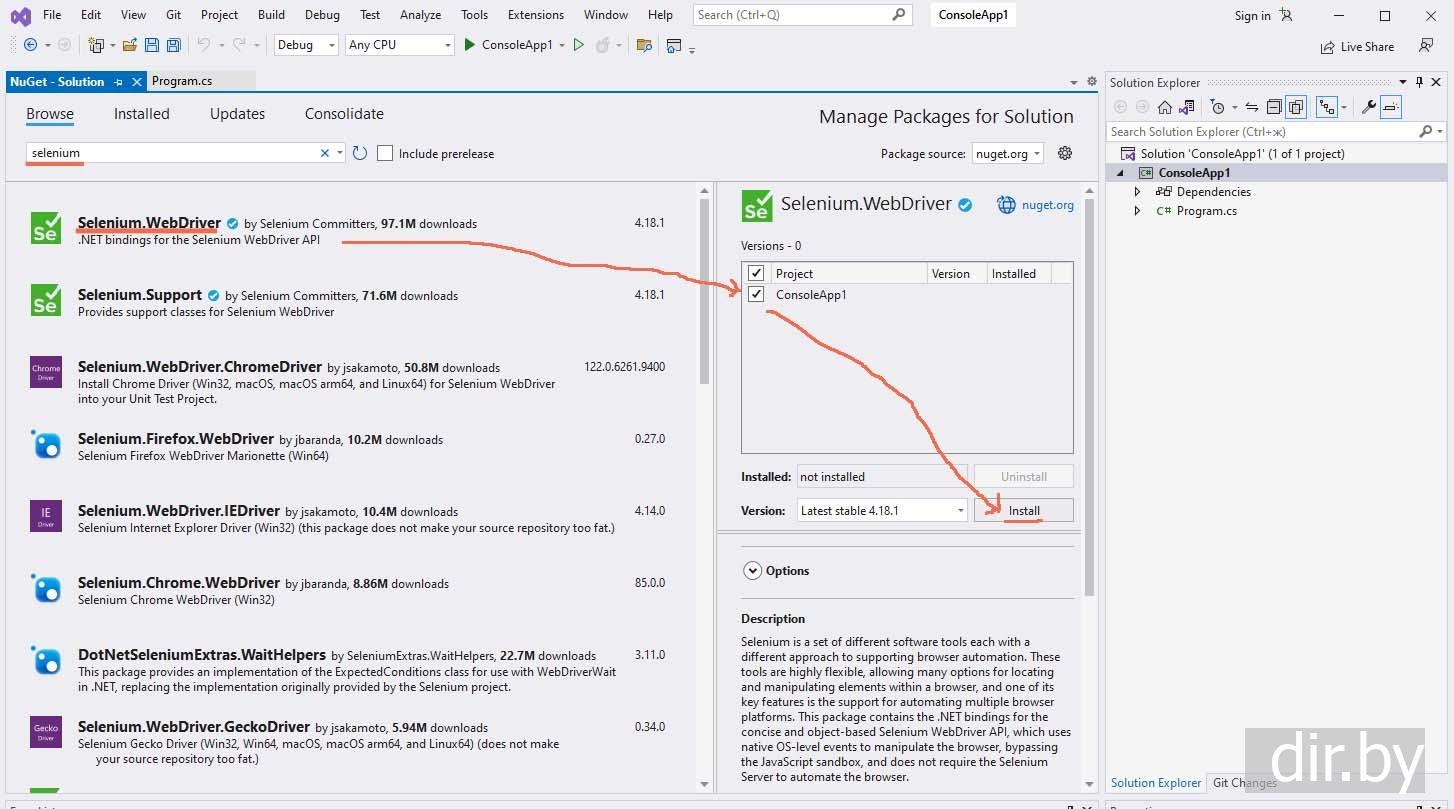Open the Package source nuget.org dropdown

pyautogui.click(x=1007, y=153)
